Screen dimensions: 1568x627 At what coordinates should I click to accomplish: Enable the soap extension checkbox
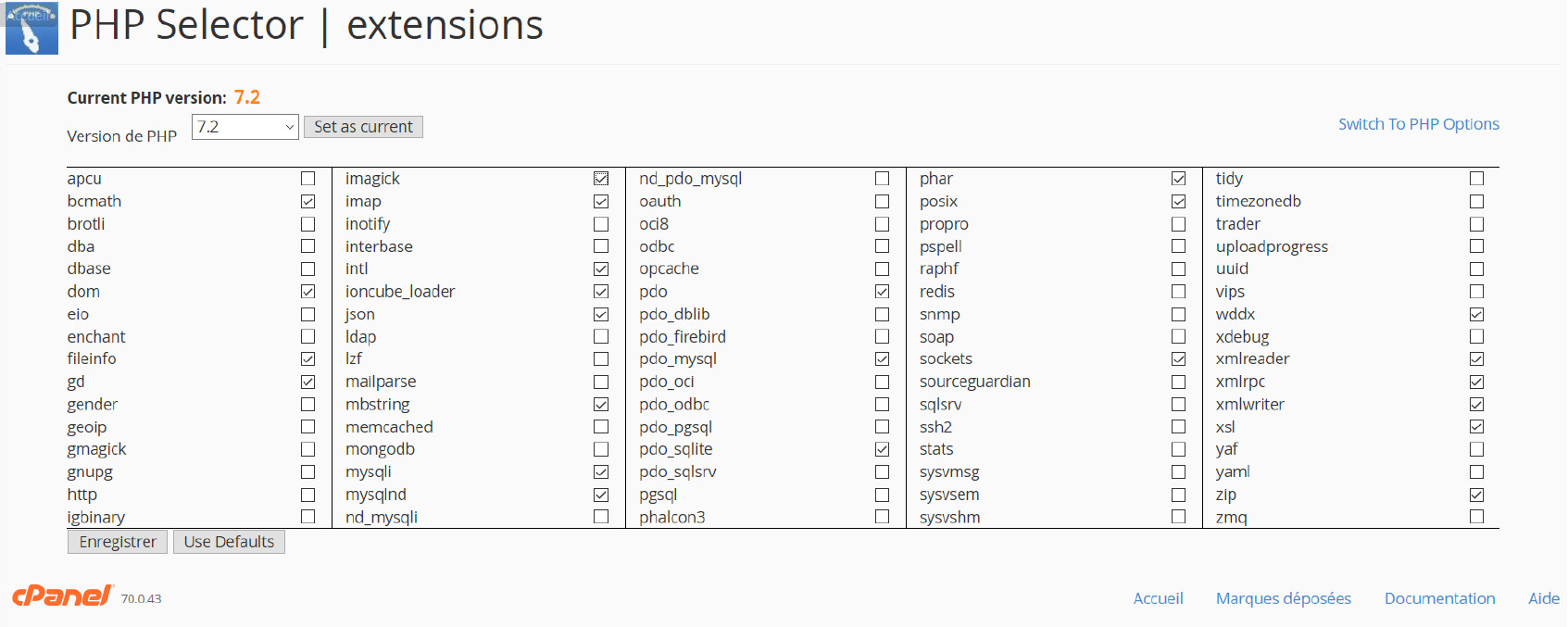[1178, 337]
